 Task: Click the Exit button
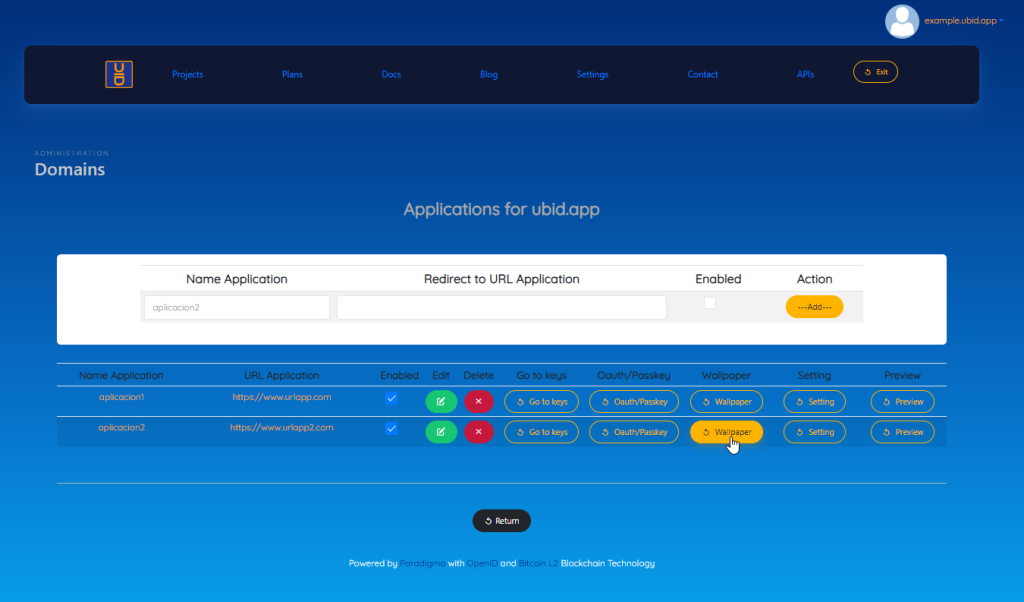coord(875,72)
